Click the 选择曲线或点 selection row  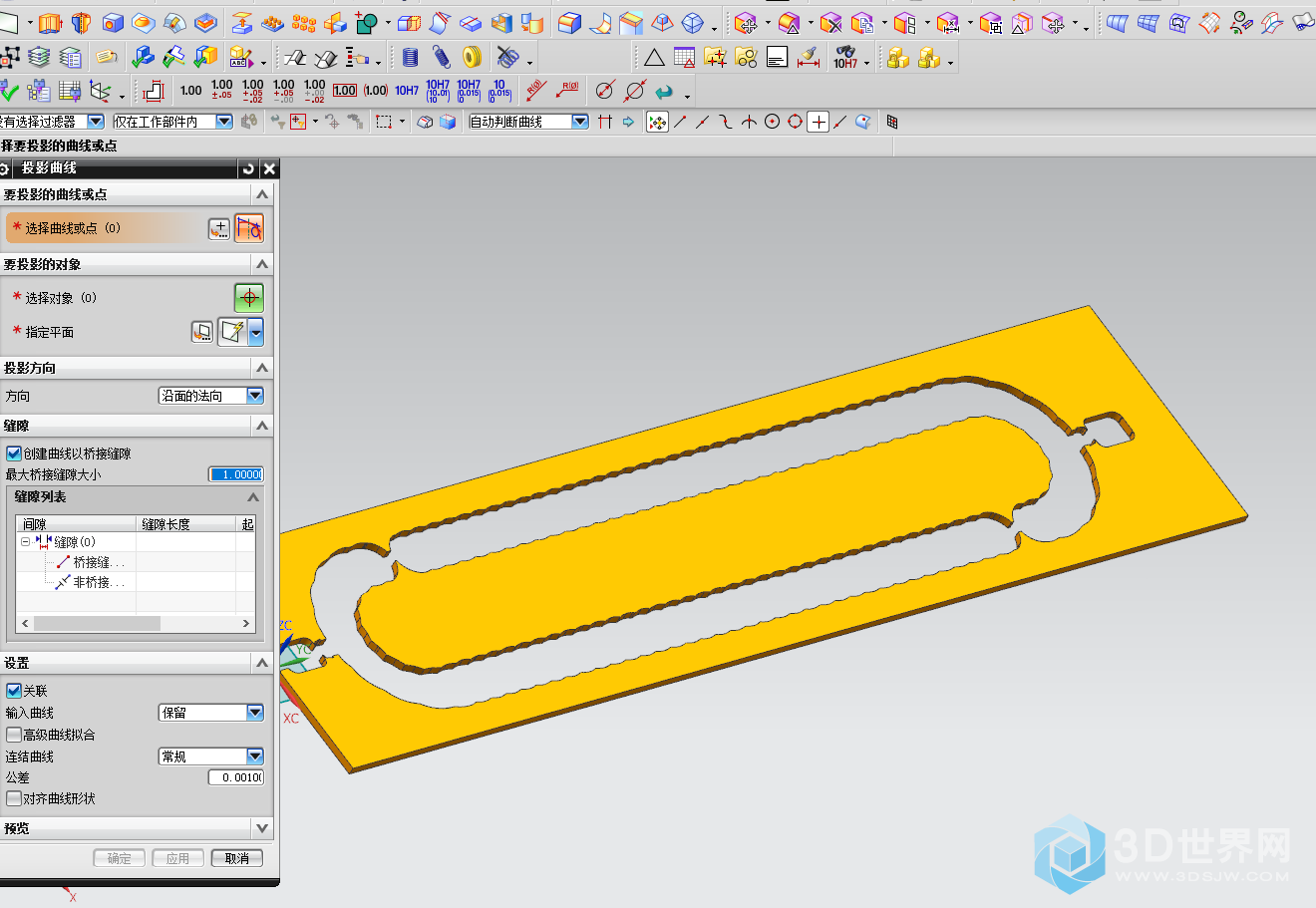point(105,228)
